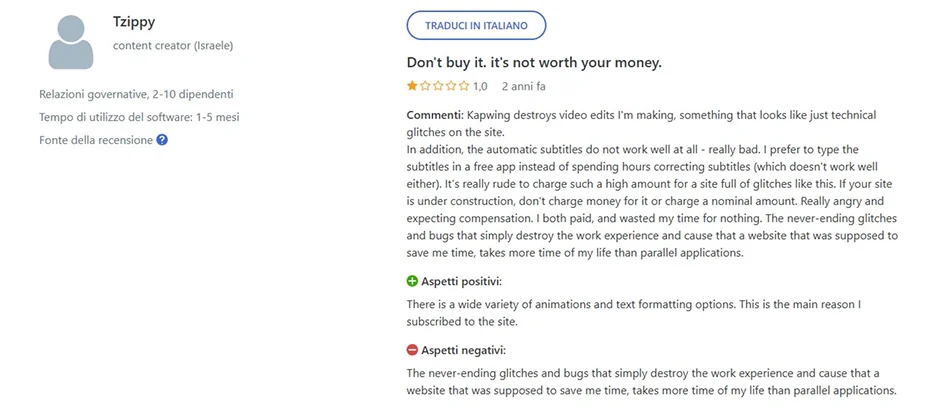Click the Aspetti positivi heading
938x417 pixels.
click(461, 281)
